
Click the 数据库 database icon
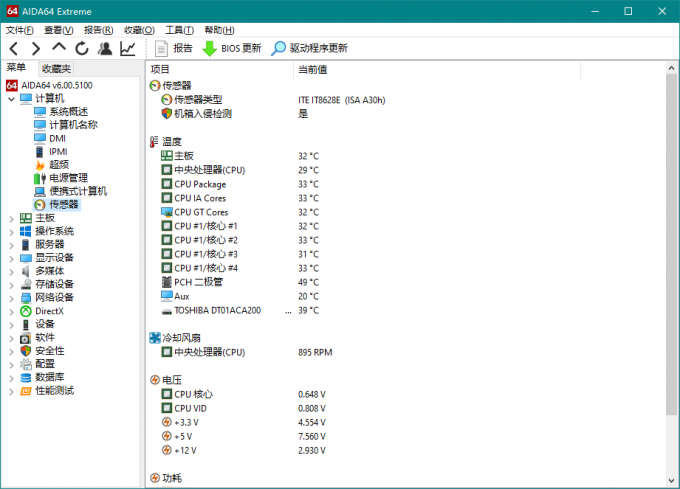(x=26, y=378)
